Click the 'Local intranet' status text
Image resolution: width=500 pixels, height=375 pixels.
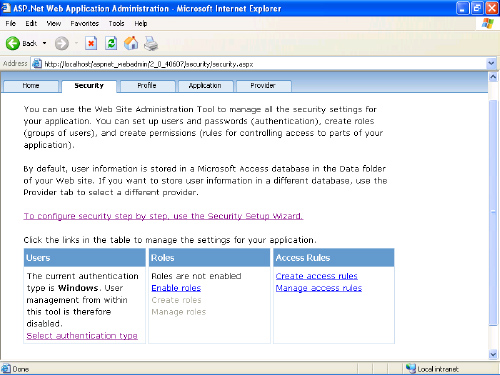[x=438, y=369]
